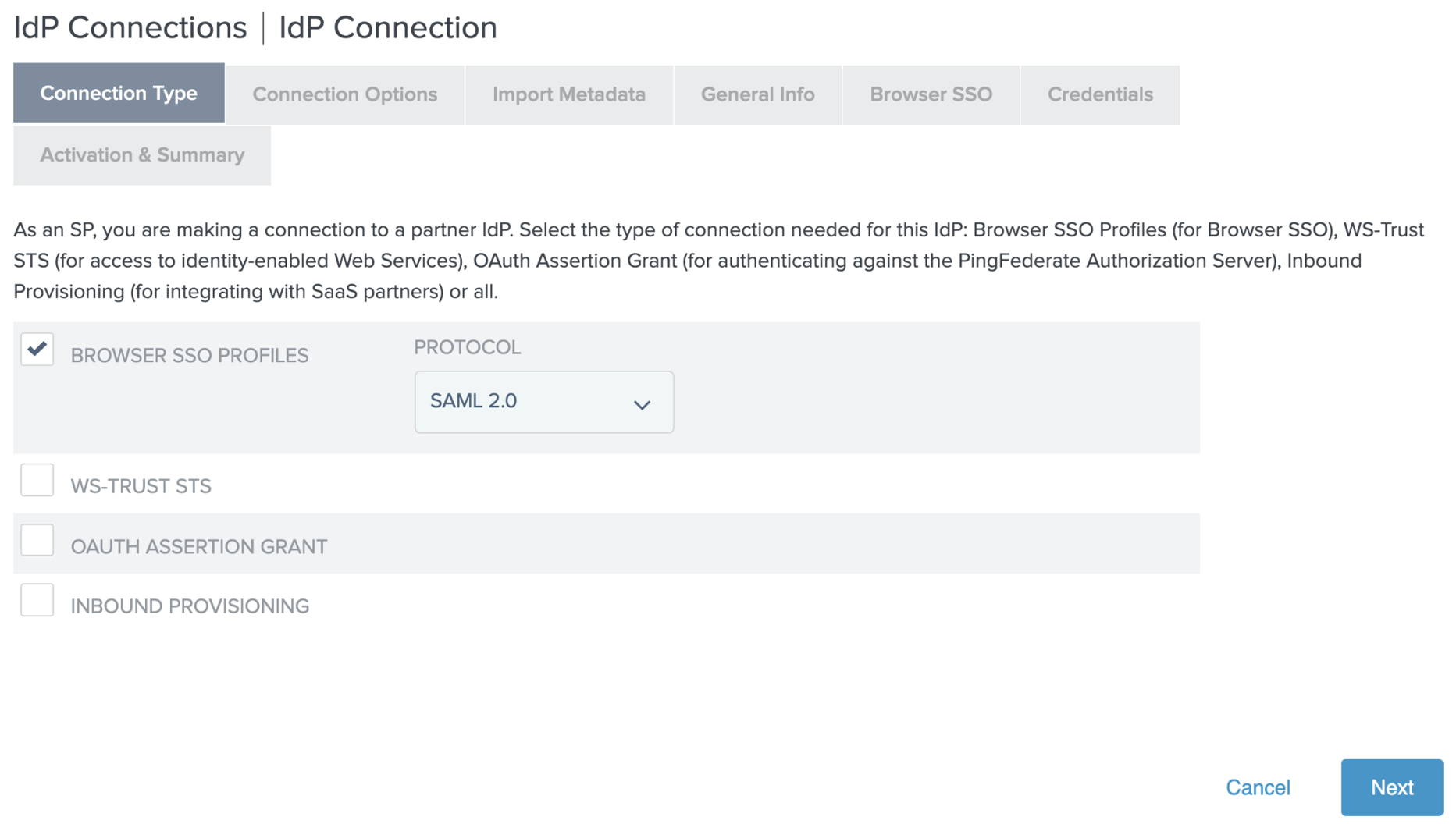Open the Import Metadata tab
This screenshot has width=1456, height=824.
point(568,94)
